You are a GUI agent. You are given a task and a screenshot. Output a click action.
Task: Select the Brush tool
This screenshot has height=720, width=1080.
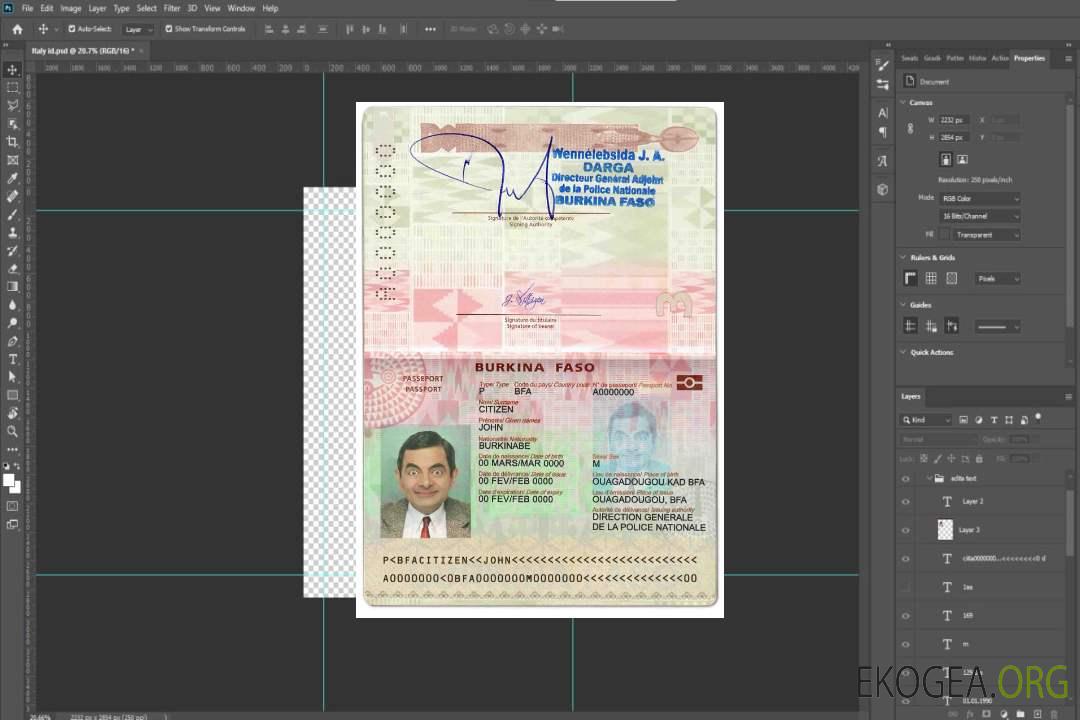tap(12, 214)
